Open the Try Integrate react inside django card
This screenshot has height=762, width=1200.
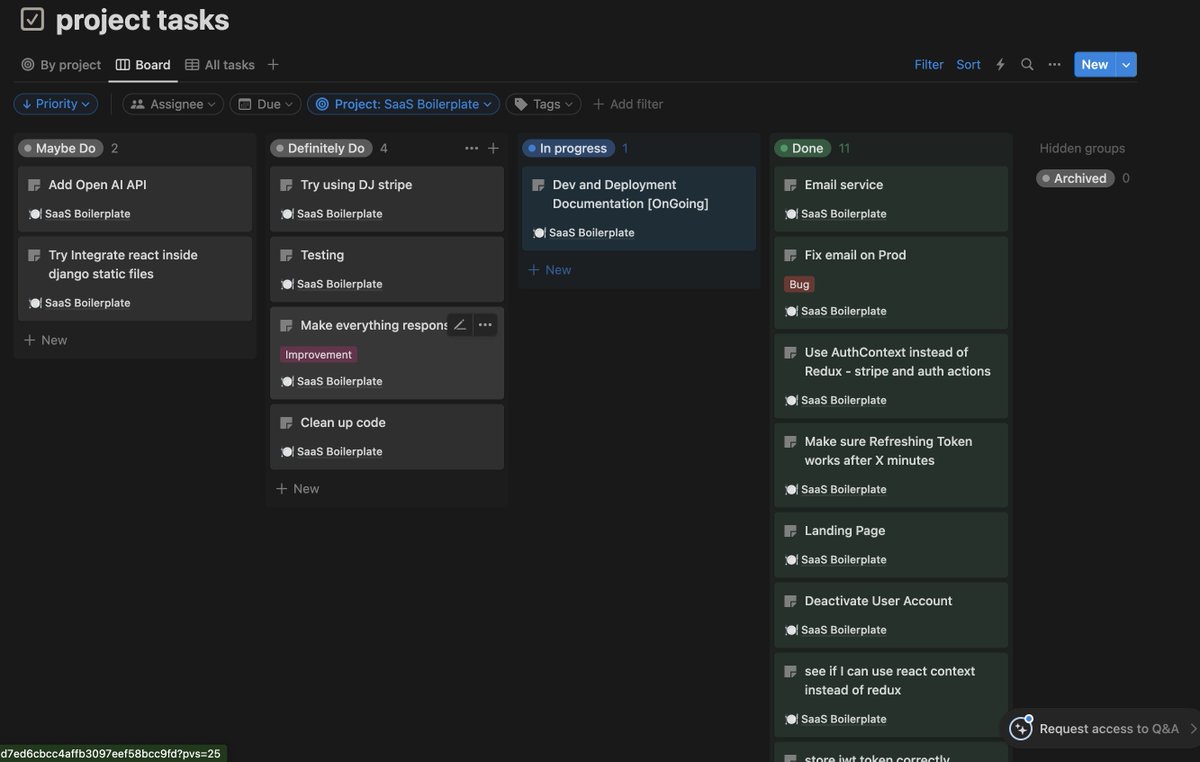[x=135, y=278]
